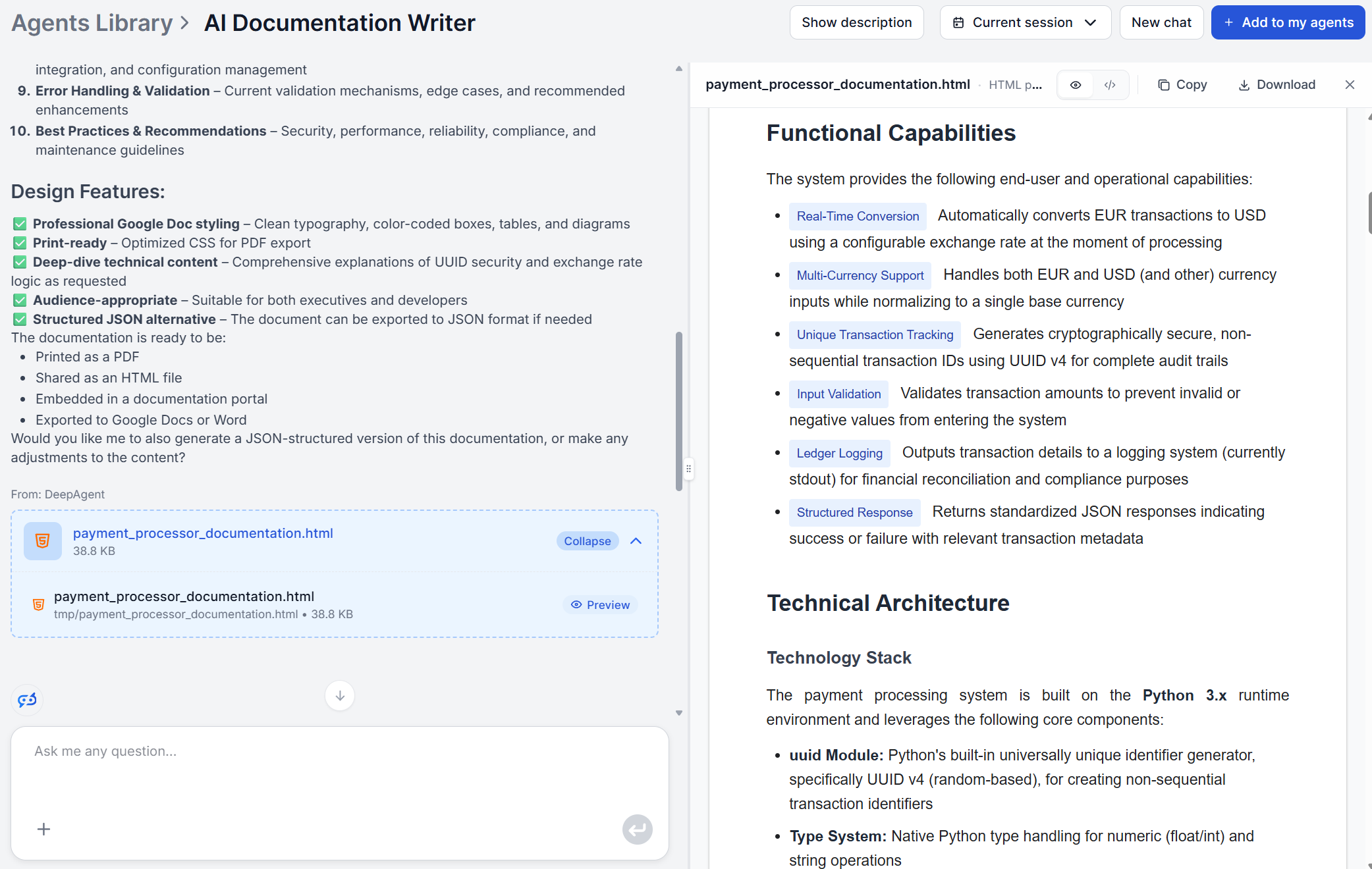This screenshot has height=869, width=1372.
Task: Click Printed as a PDF bullet
Action: 87,357
